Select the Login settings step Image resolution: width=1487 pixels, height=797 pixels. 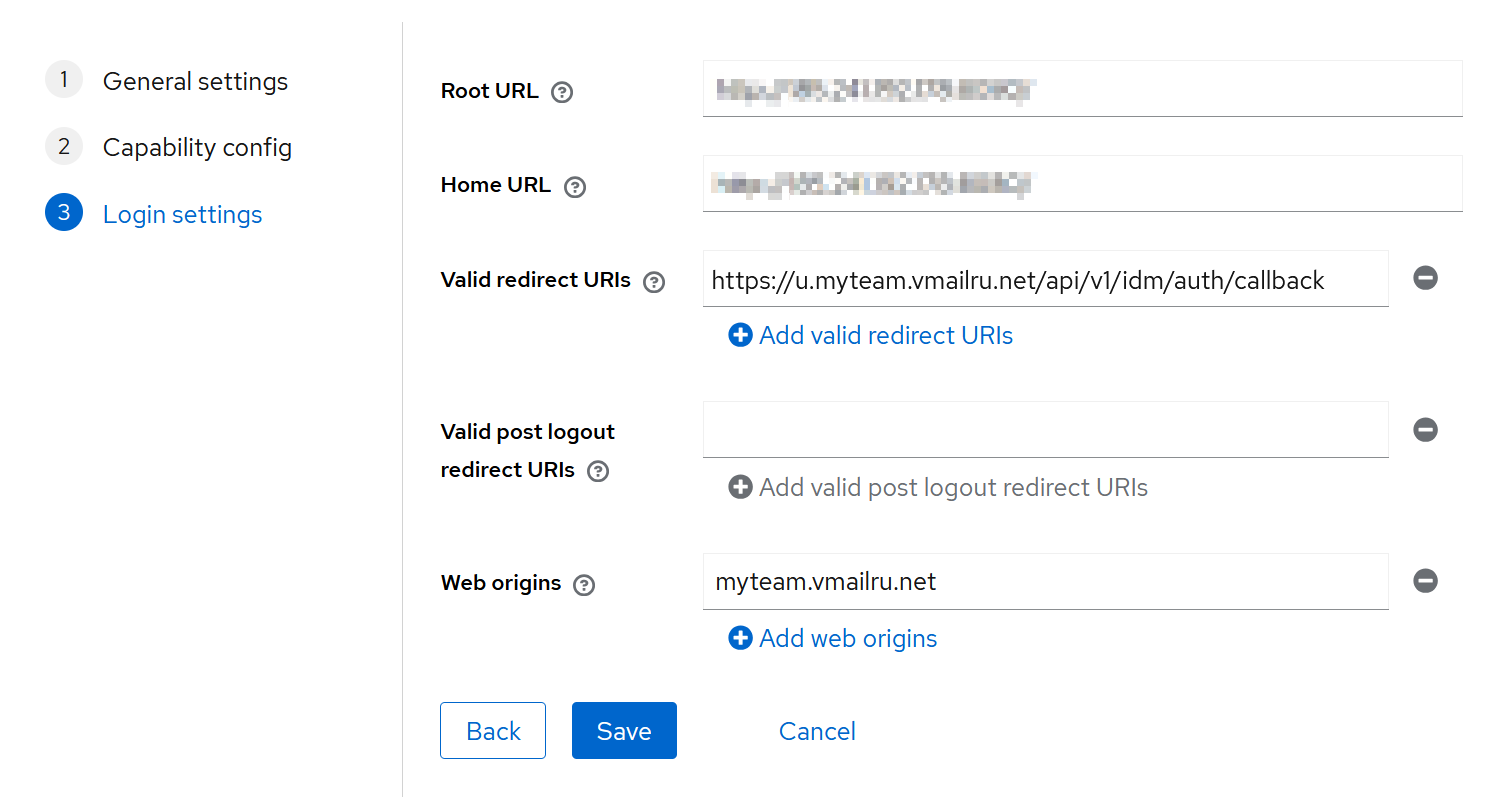[x=182, y=215]
